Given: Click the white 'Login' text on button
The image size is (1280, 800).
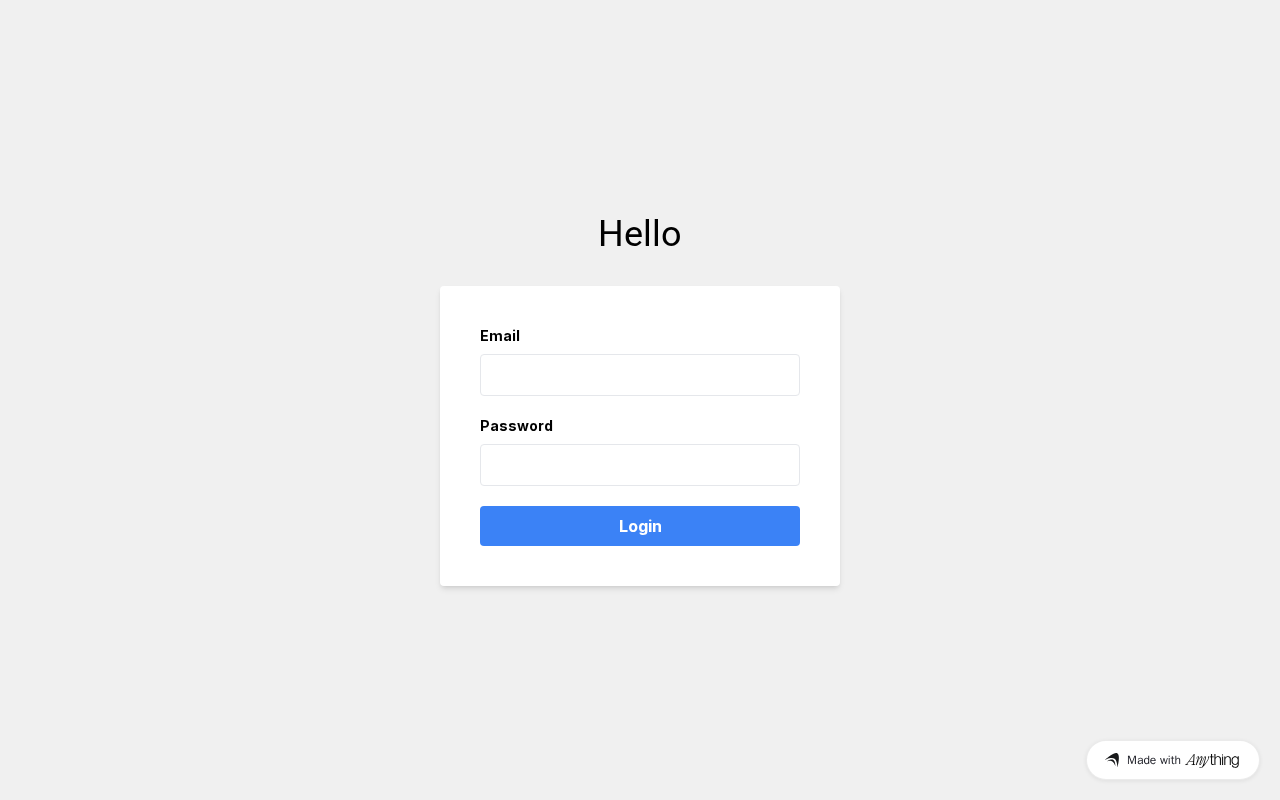Looking at the screenshot, I should [x=640, y=526].
